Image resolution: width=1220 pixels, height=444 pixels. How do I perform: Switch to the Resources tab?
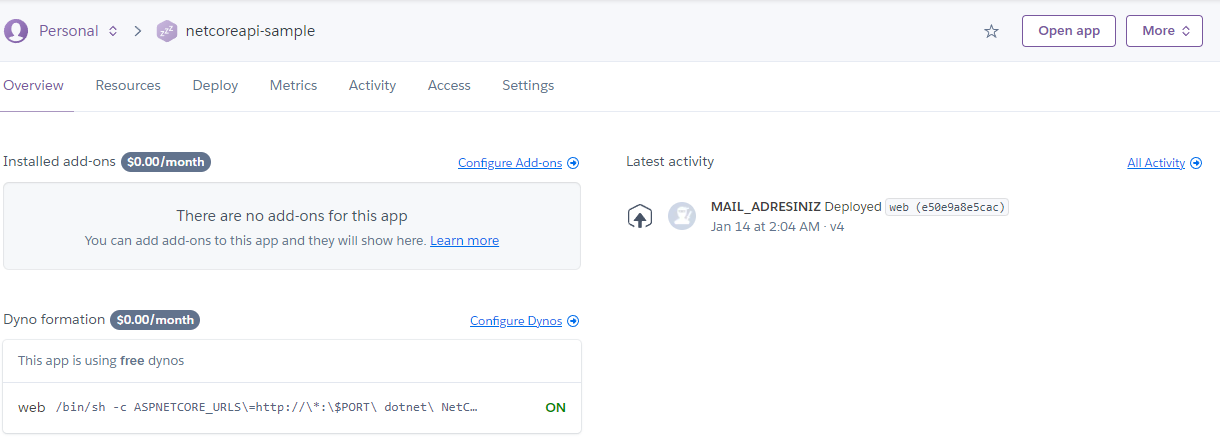tap(128, 86)
